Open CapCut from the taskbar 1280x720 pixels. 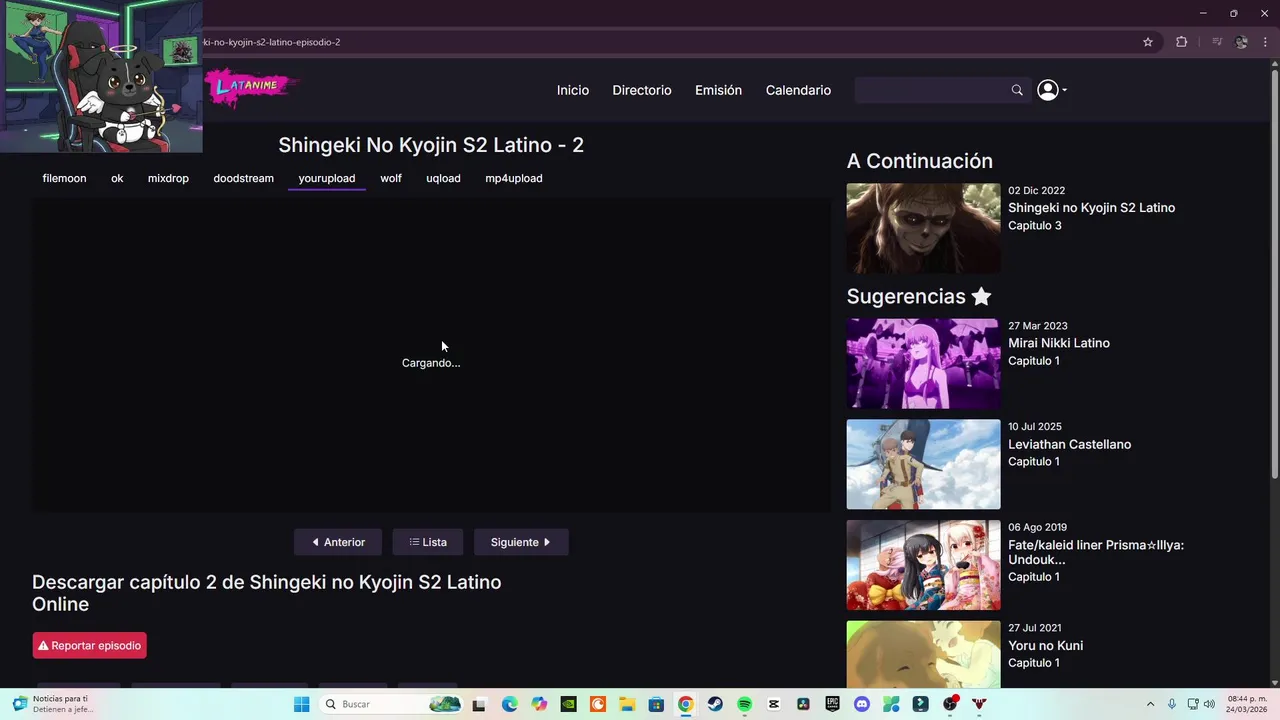774,704
